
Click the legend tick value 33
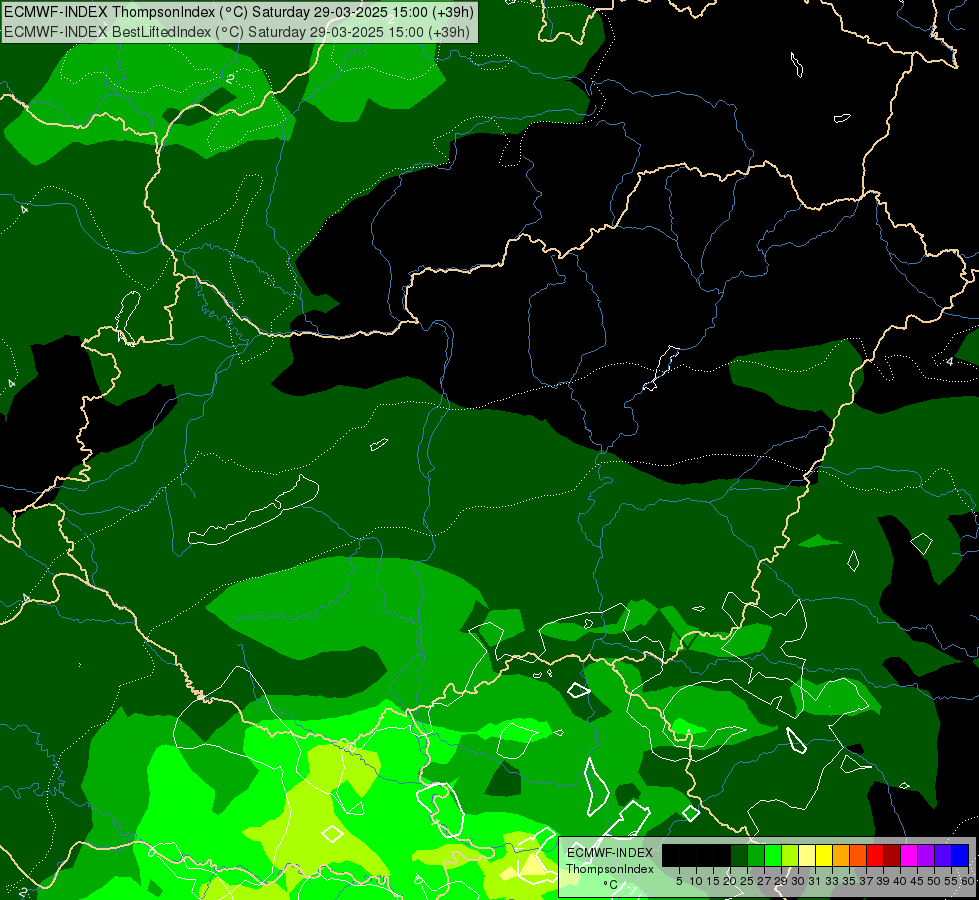click(832, 881)
